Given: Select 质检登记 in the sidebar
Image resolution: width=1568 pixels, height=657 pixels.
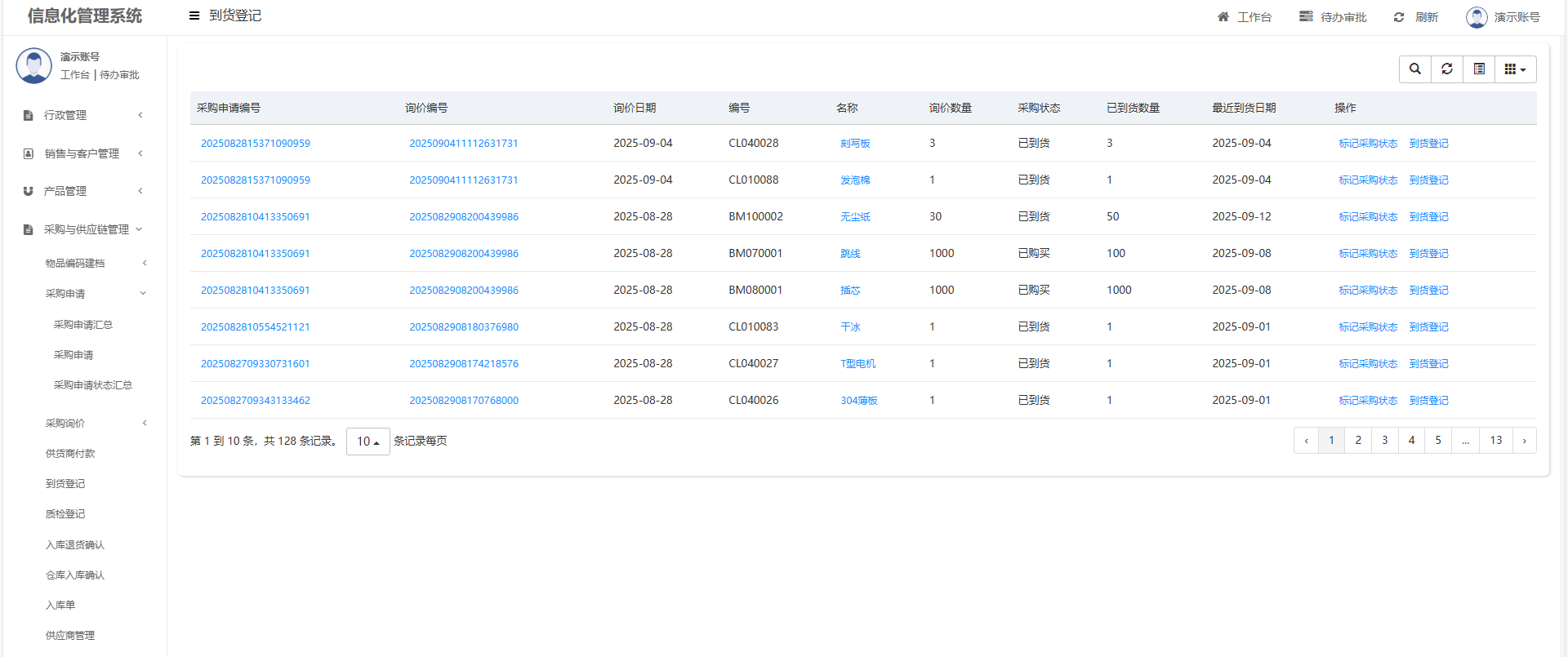Looking at the screenshot, I should (65, 514).
